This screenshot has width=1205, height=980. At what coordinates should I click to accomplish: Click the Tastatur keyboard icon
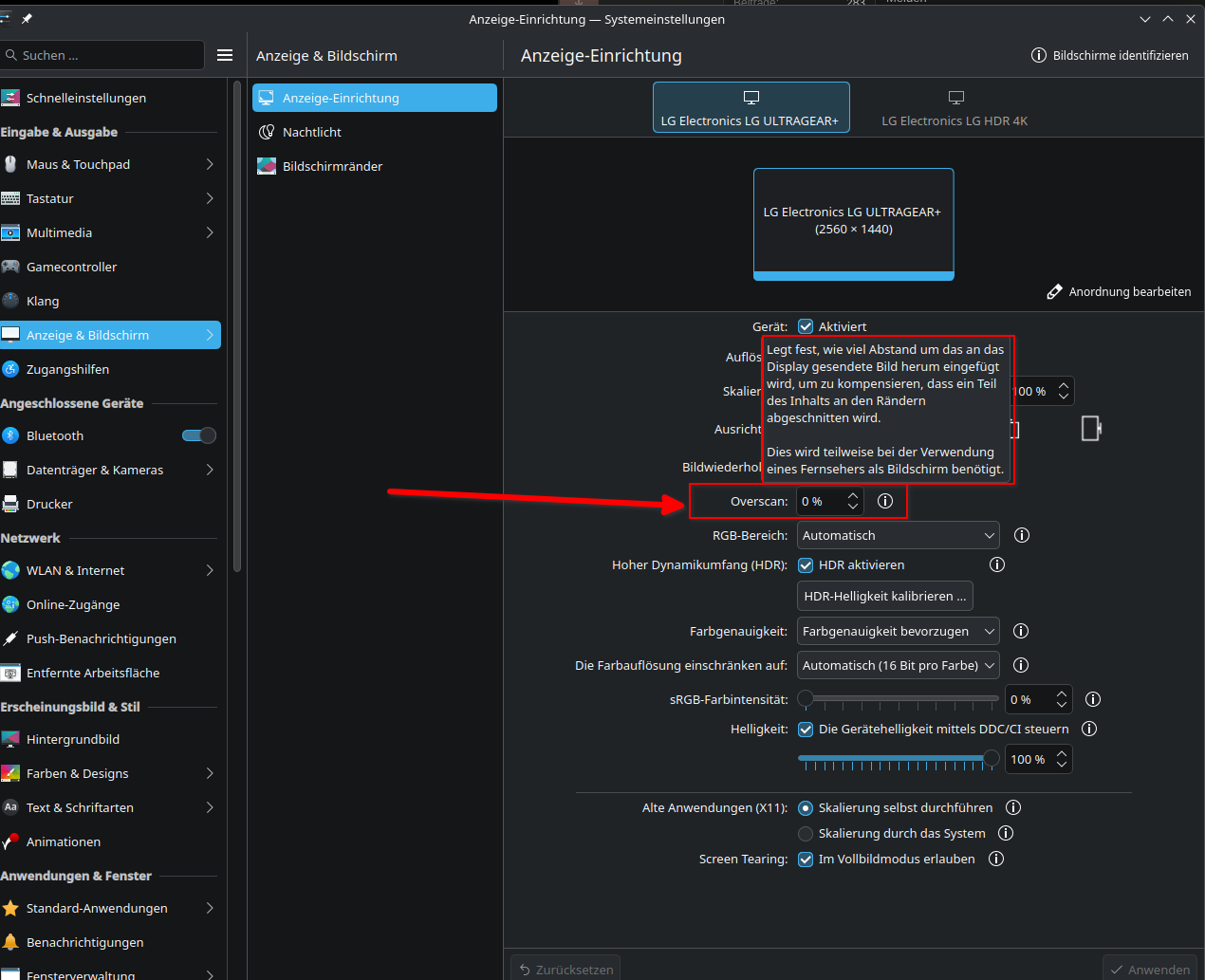(x=10, y=198)
